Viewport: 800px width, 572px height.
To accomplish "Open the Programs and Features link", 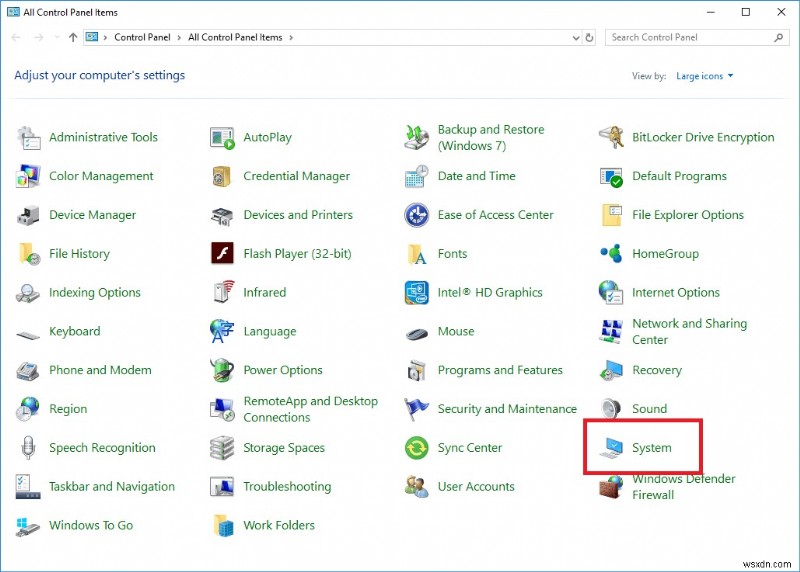I will pos(500,370).
